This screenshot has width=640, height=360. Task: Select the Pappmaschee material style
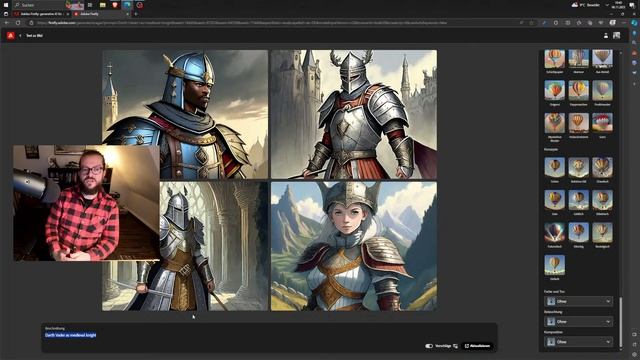578,90
